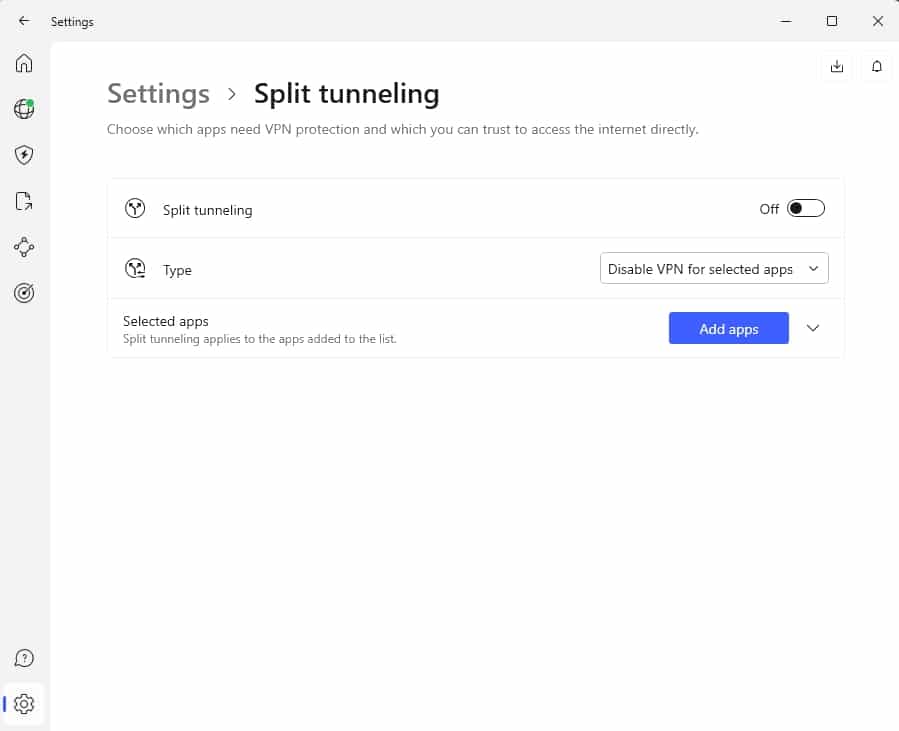The image size is (899, 731).
Task: Click the download update icon
Action: click(x=837, y=67)
